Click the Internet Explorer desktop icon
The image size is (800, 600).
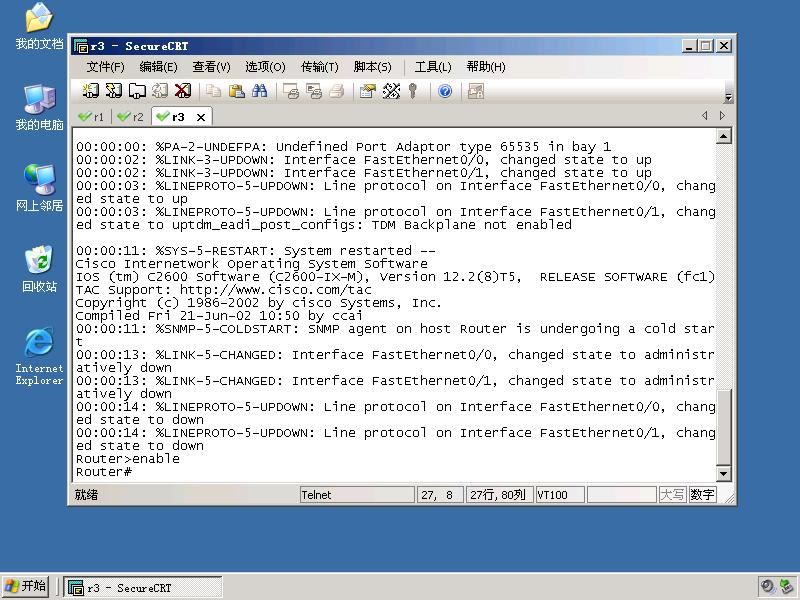pyautogui.click(x=39, y=356)
